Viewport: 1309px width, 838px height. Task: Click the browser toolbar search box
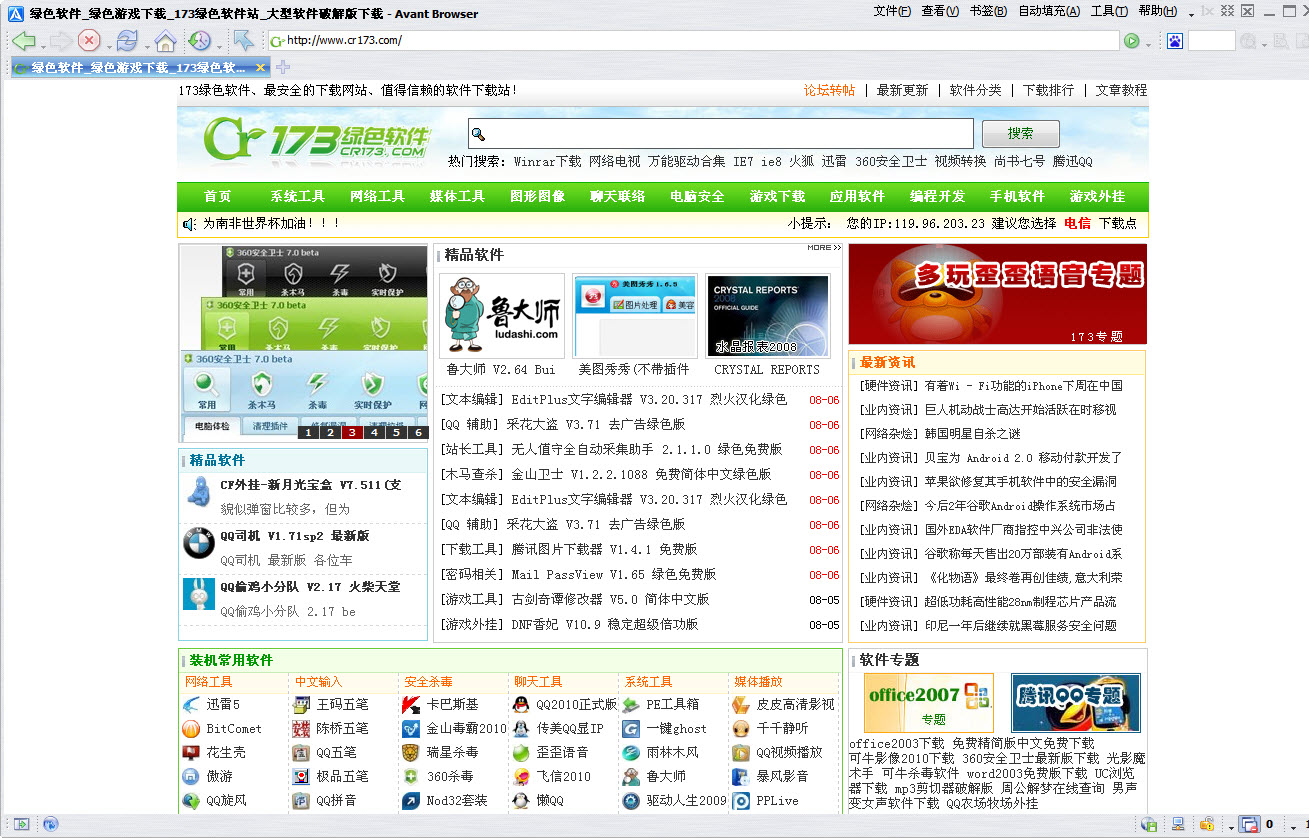1212,41
